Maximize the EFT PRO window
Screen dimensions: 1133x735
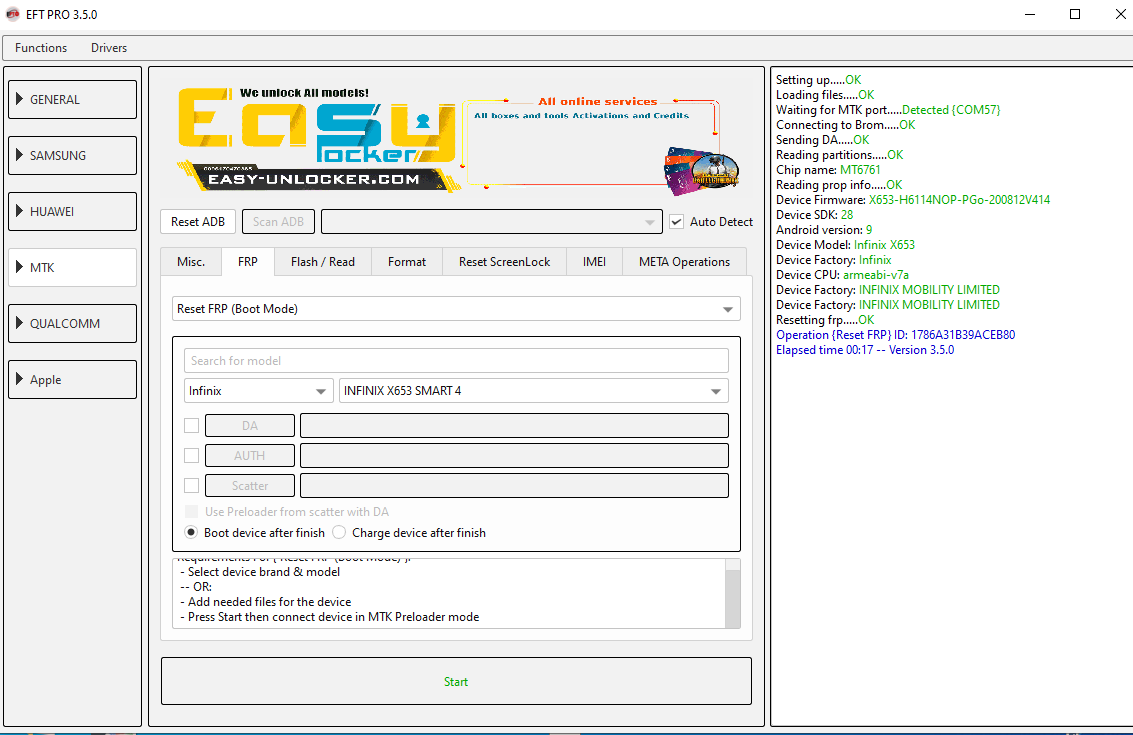pyautogui.click(x=1074, y=14)
